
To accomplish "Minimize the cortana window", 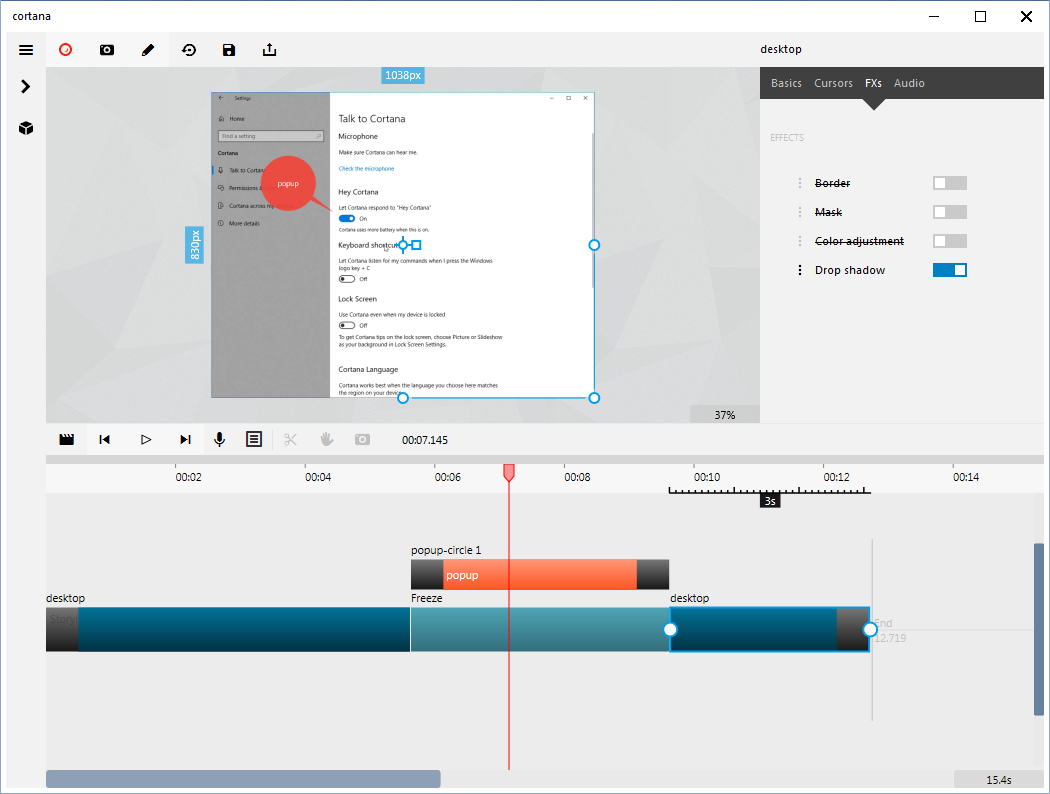I will point(935,16).
